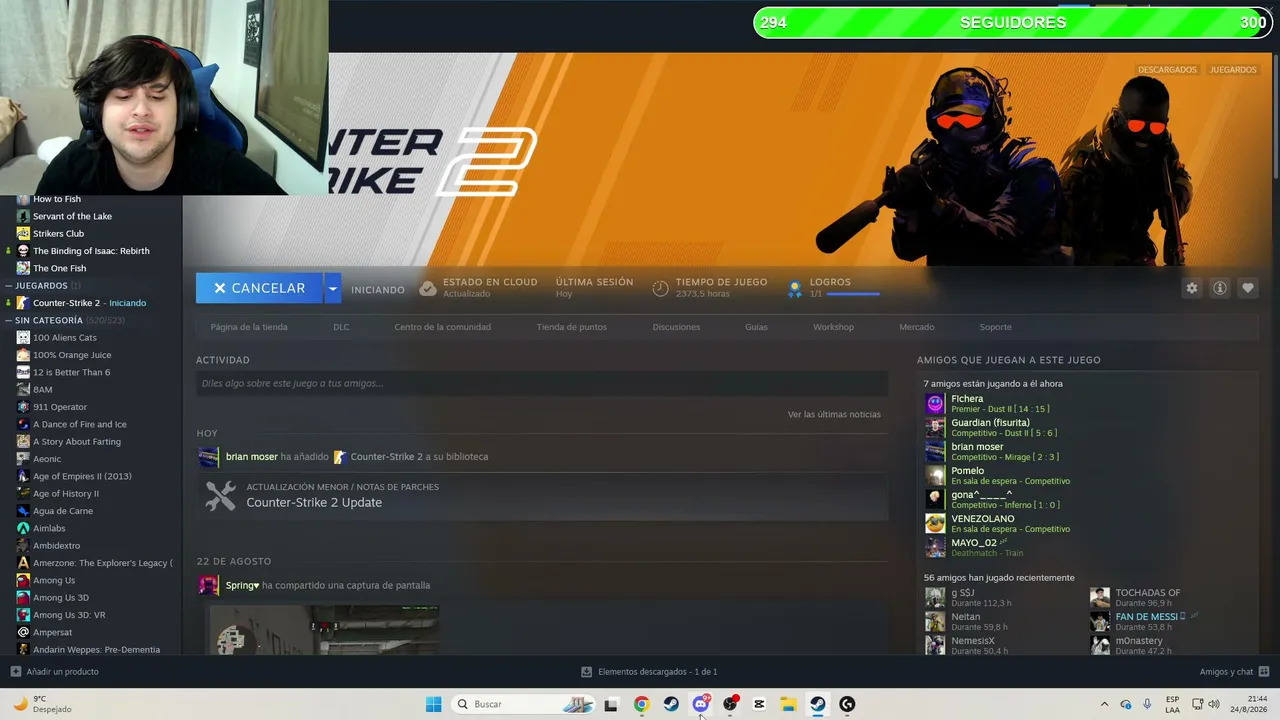The height and width of the screenshot is (720, 1280).
Task: Open Counter-Strike 2 settings gear
Action: (1192, 288)
